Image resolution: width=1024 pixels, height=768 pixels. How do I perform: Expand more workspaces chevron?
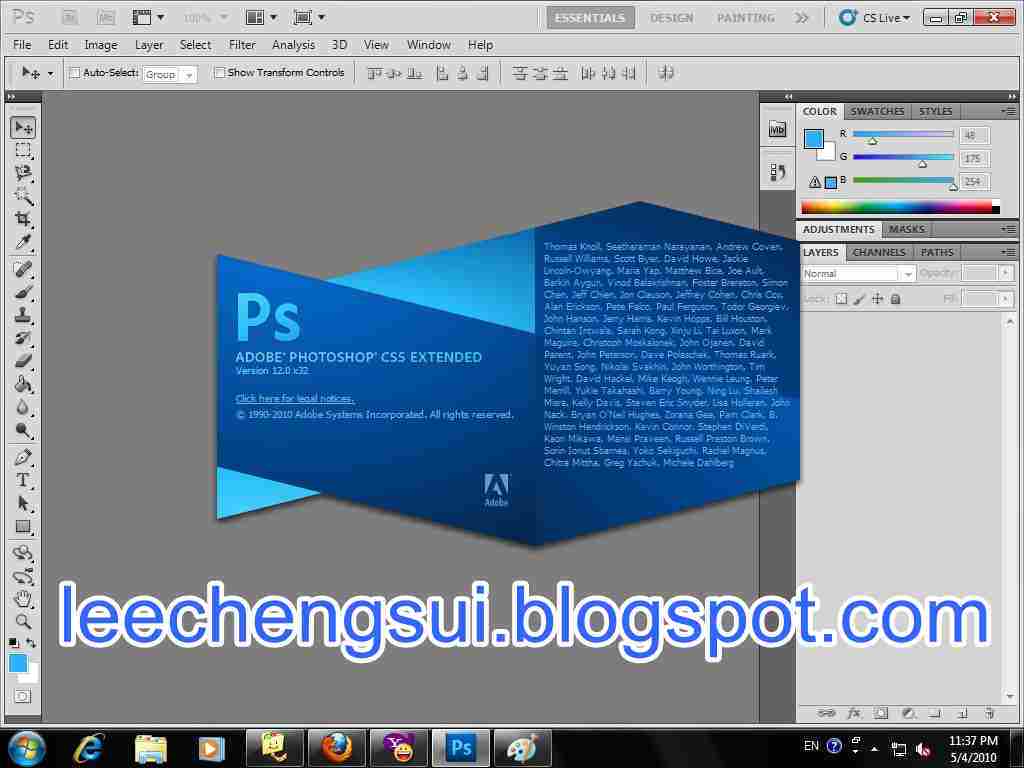coord(802,18)
